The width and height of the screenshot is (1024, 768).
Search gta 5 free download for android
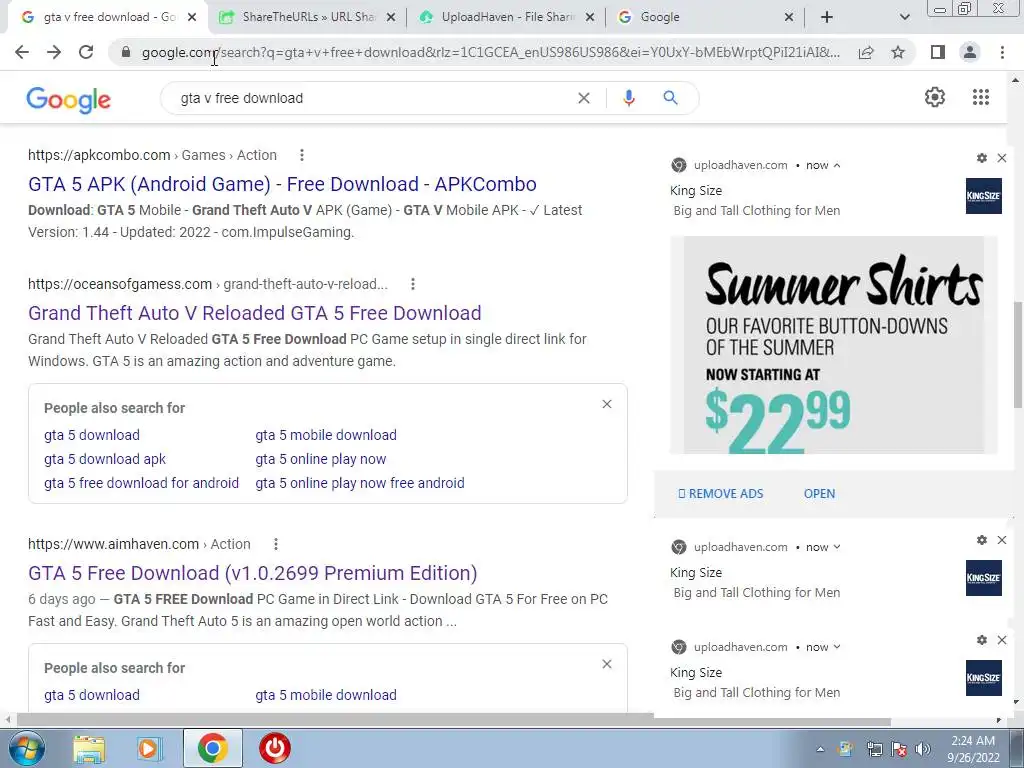pos(141,483)
